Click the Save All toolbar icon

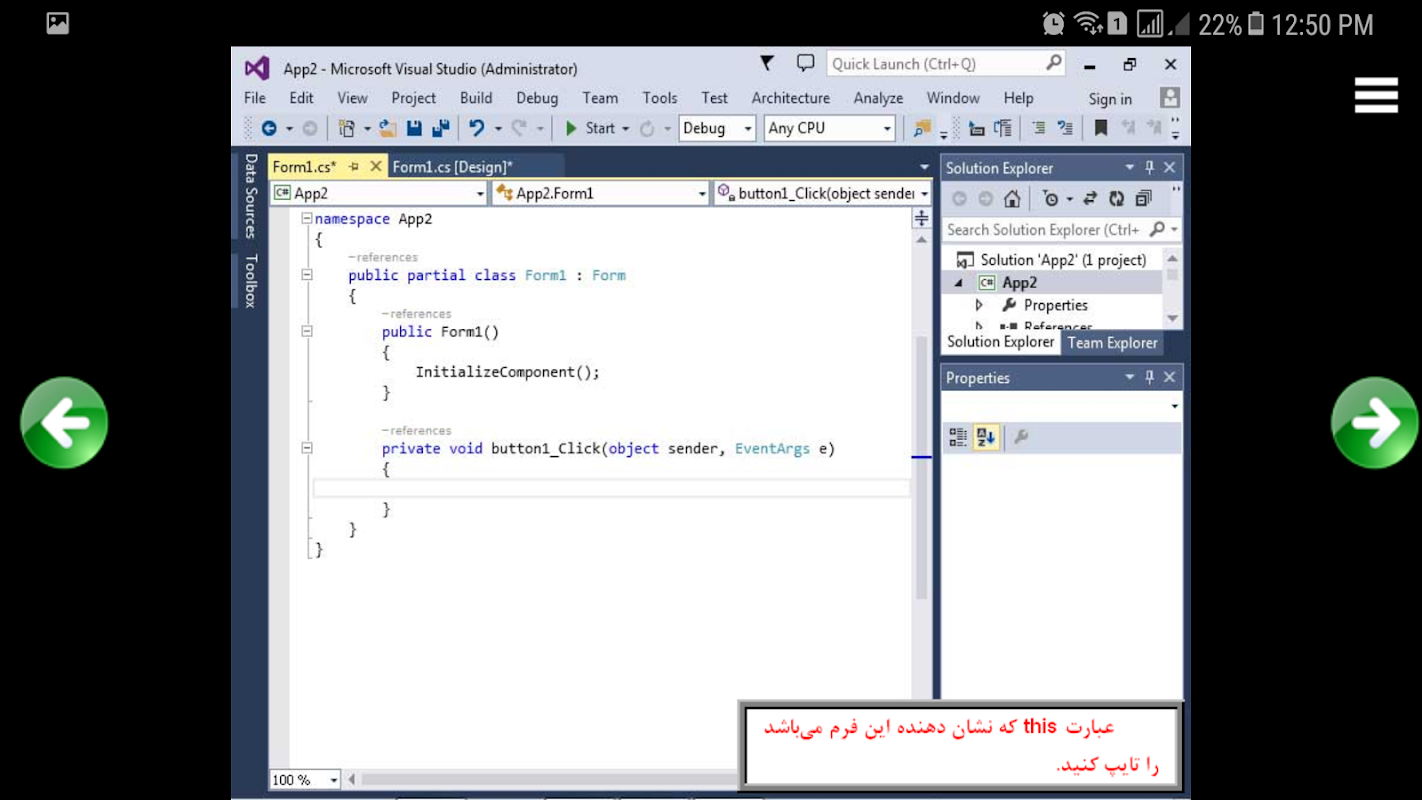coord(440,128)
